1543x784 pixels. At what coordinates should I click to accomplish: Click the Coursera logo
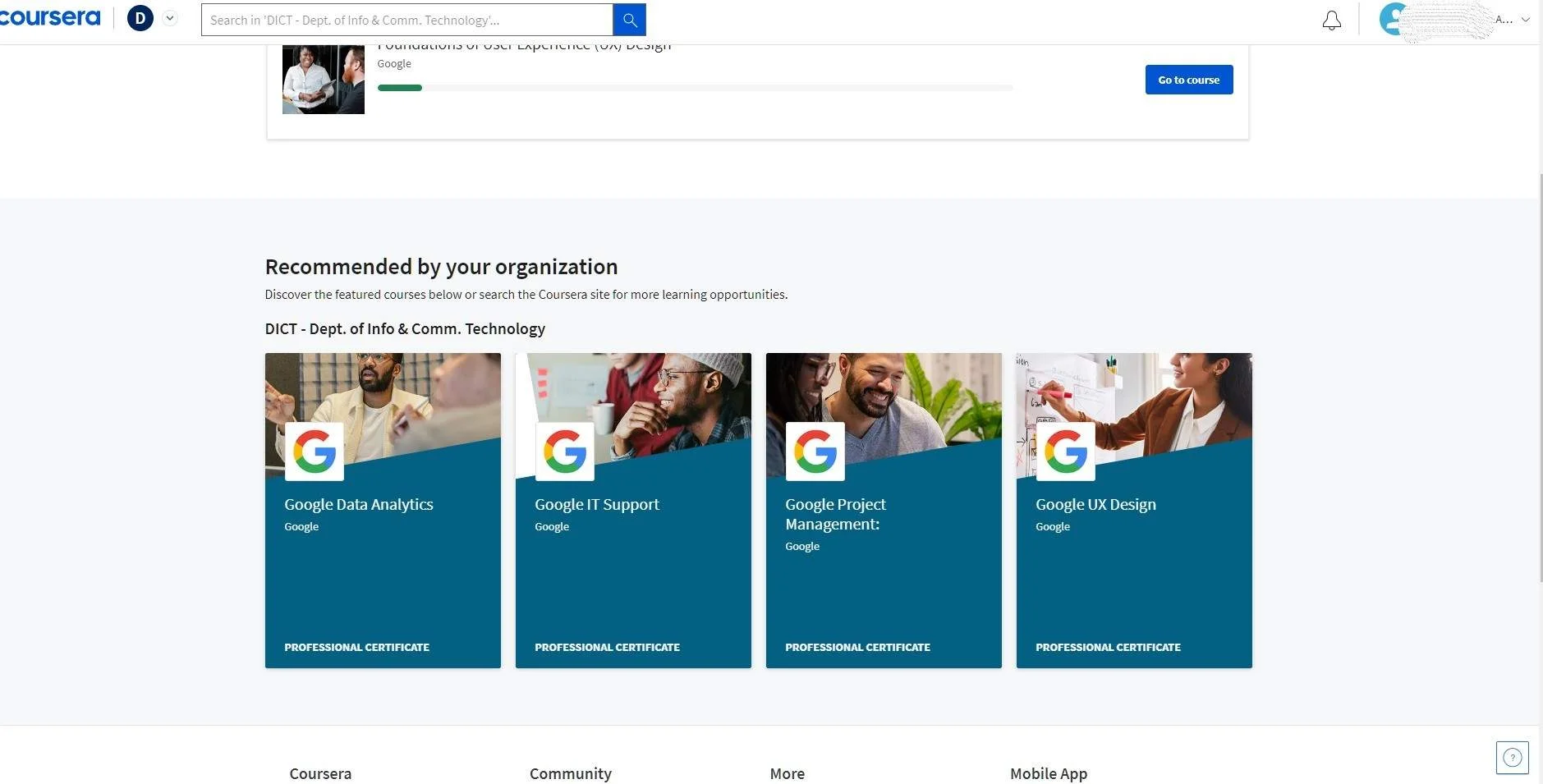pos(49,17)
